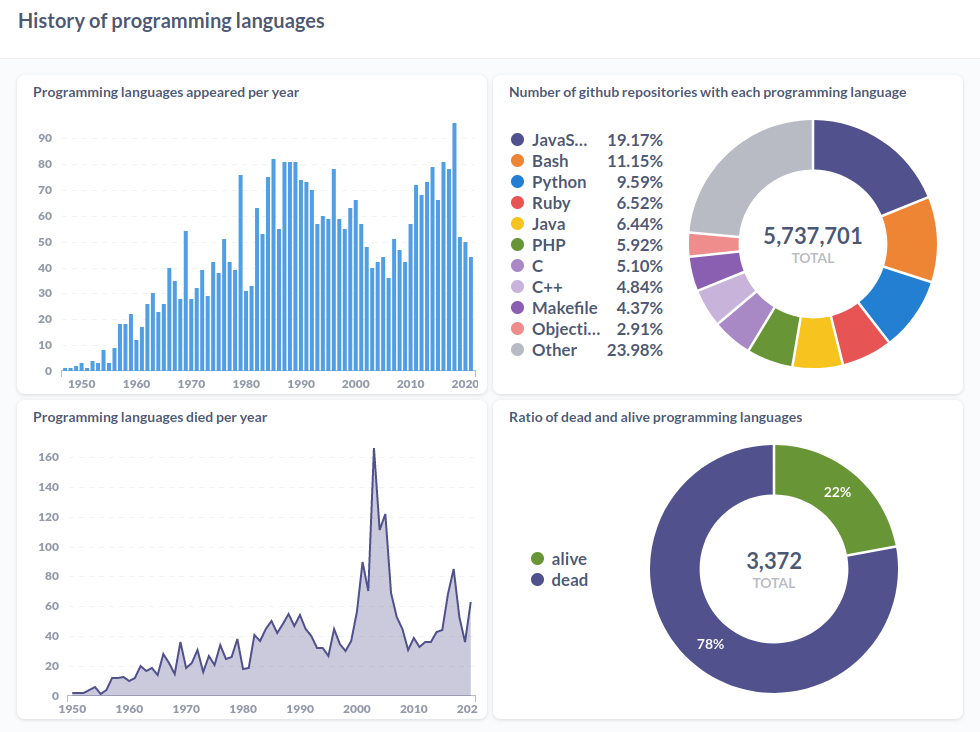
Task: Click the Python legend color dot
Action: (518, 182)
